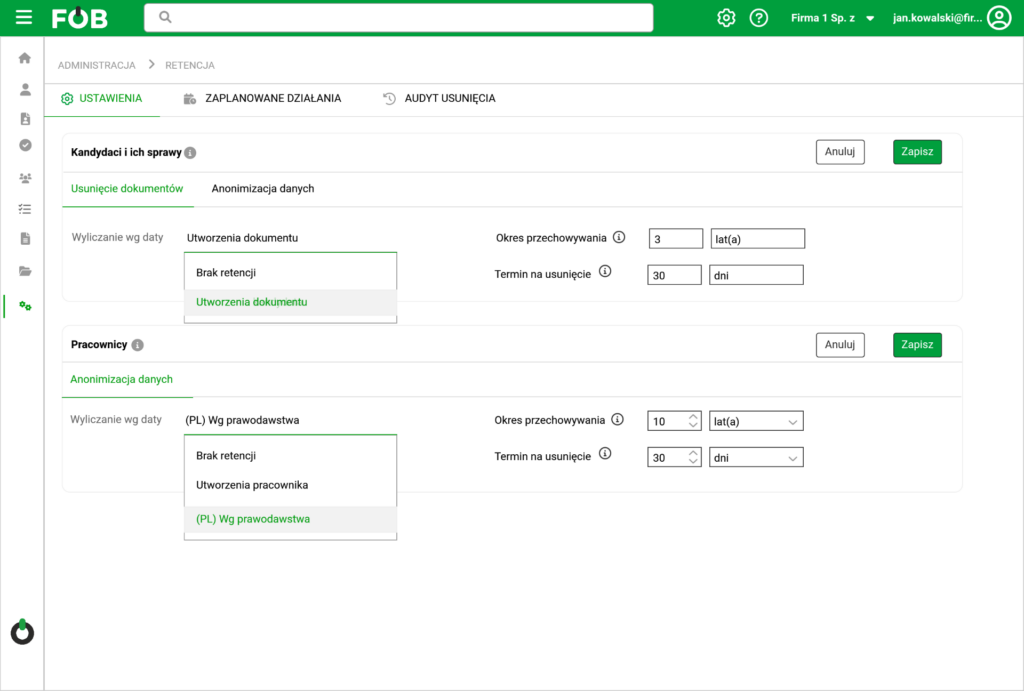The height and width of the screenshot is (691, 1024).
Task: Adjust the stepper on employees value 30
Action: [693, 458]
